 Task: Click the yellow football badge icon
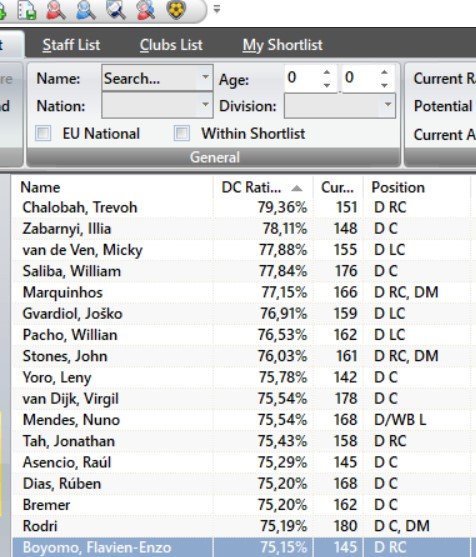[176, 10]
